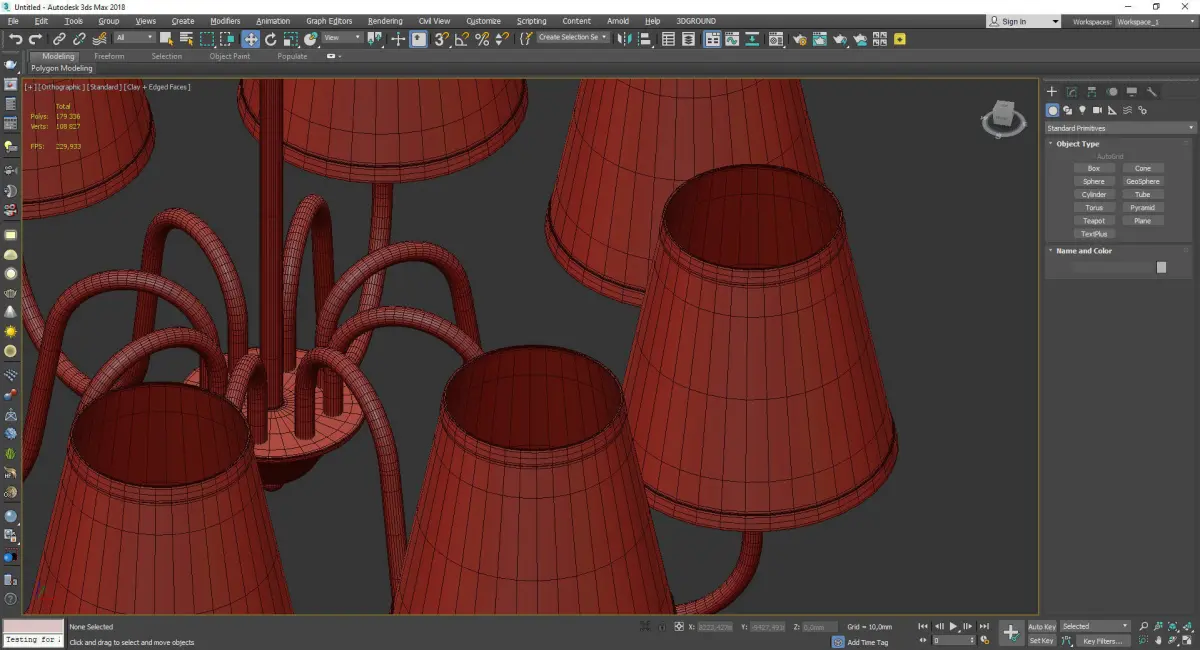
Task: Switch to the Freeform ribbon tab
Action: coord(109,56)
